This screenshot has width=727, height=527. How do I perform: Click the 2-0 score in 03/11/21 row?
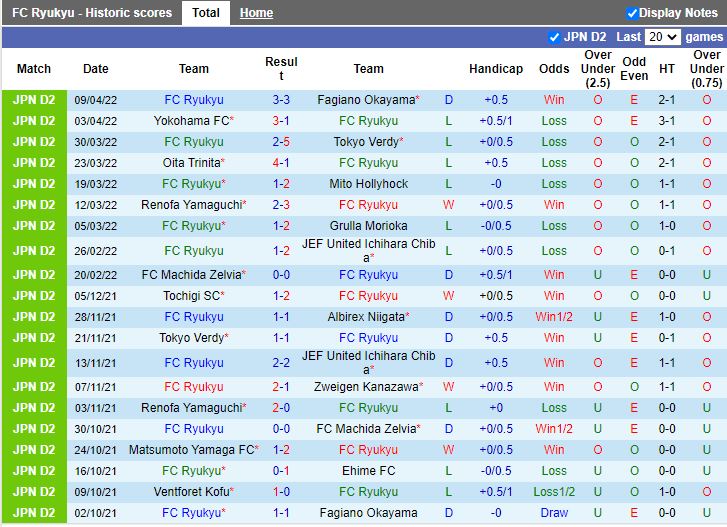click(281, 407)
